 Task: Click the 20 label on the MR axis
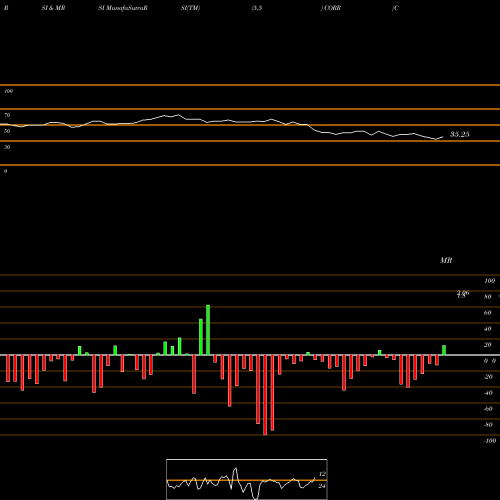point(488,345)
